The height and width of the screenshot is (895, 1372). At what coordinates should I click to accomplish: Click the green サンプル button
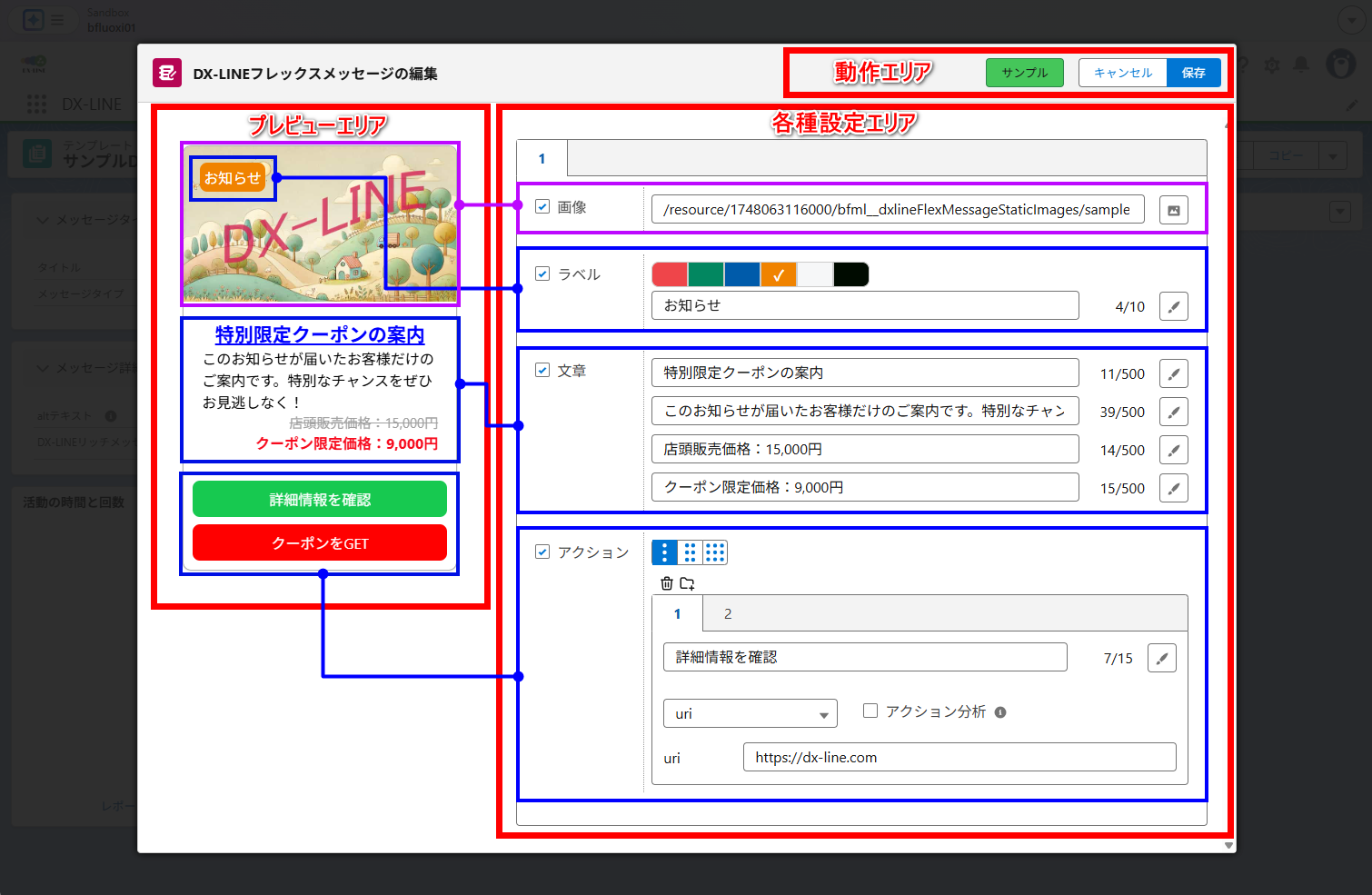pos(1024,72)
